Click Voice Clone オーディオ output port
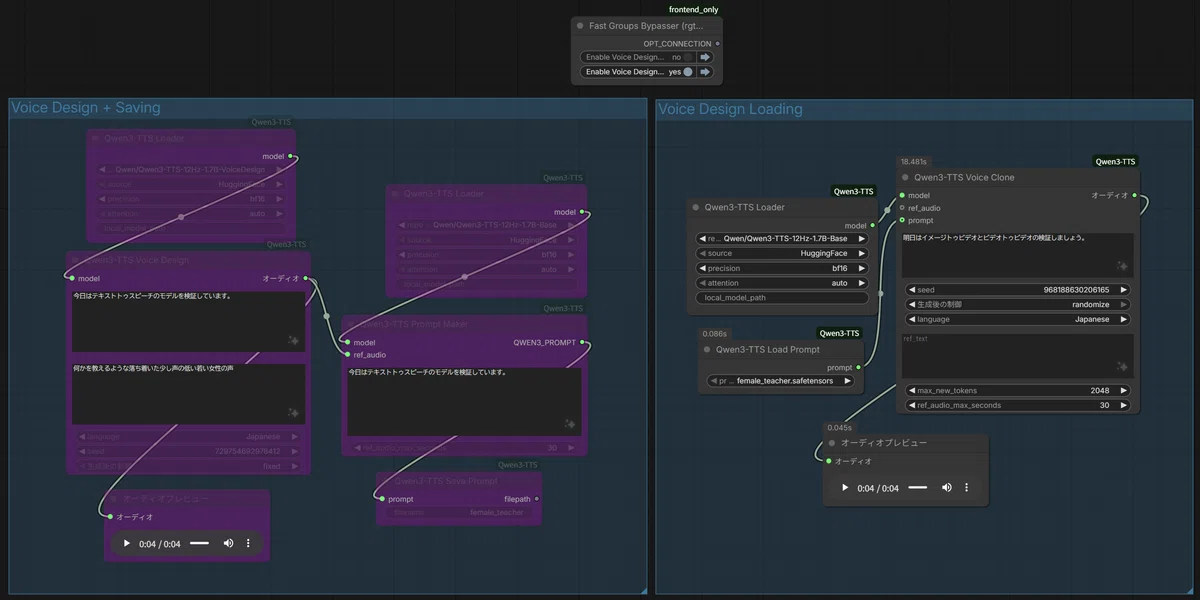 point(1136,196)
